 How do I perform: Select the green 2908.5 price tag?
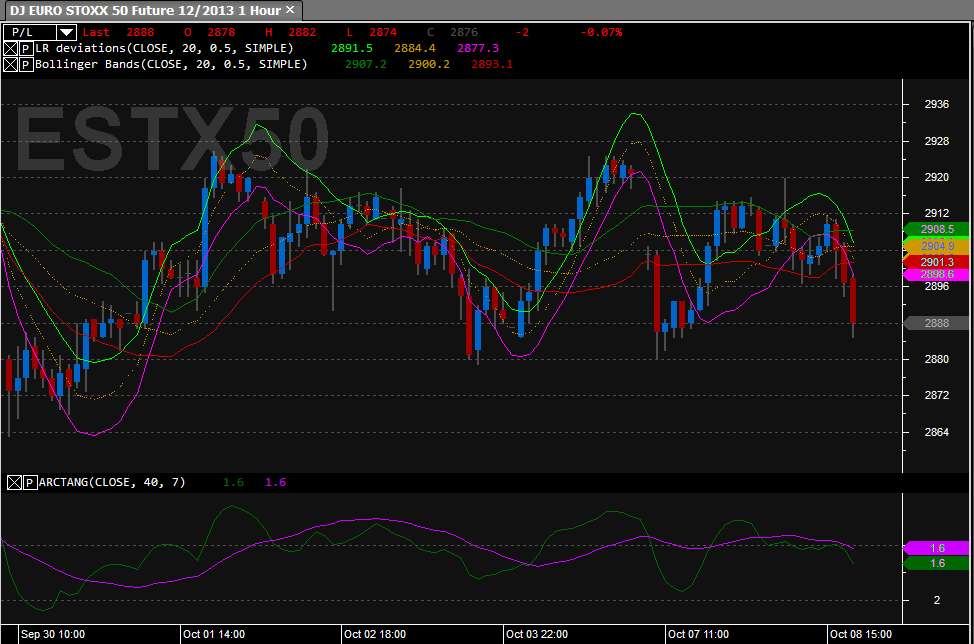pos(936,229)
